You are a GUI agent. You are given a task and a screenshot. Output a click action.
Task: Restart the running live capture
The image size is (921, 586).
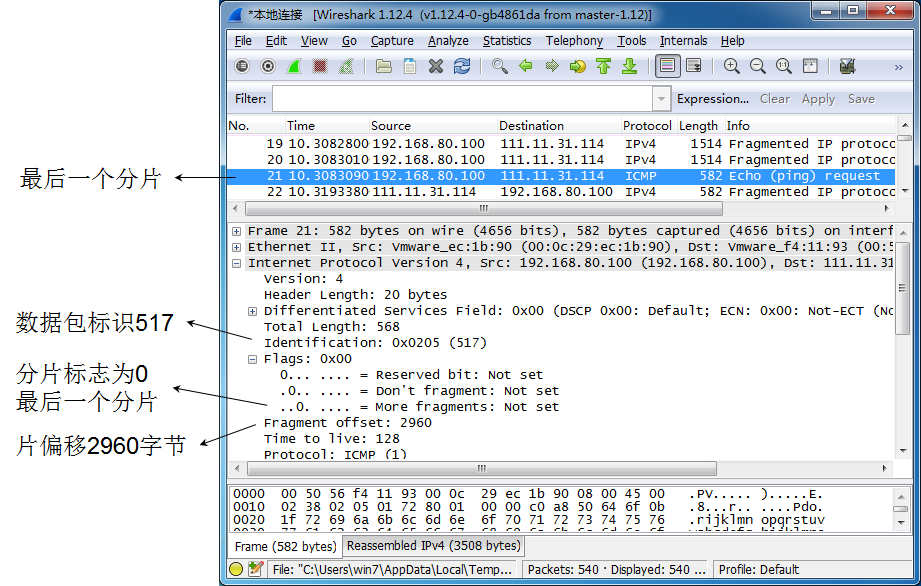(x=346, y=66)
